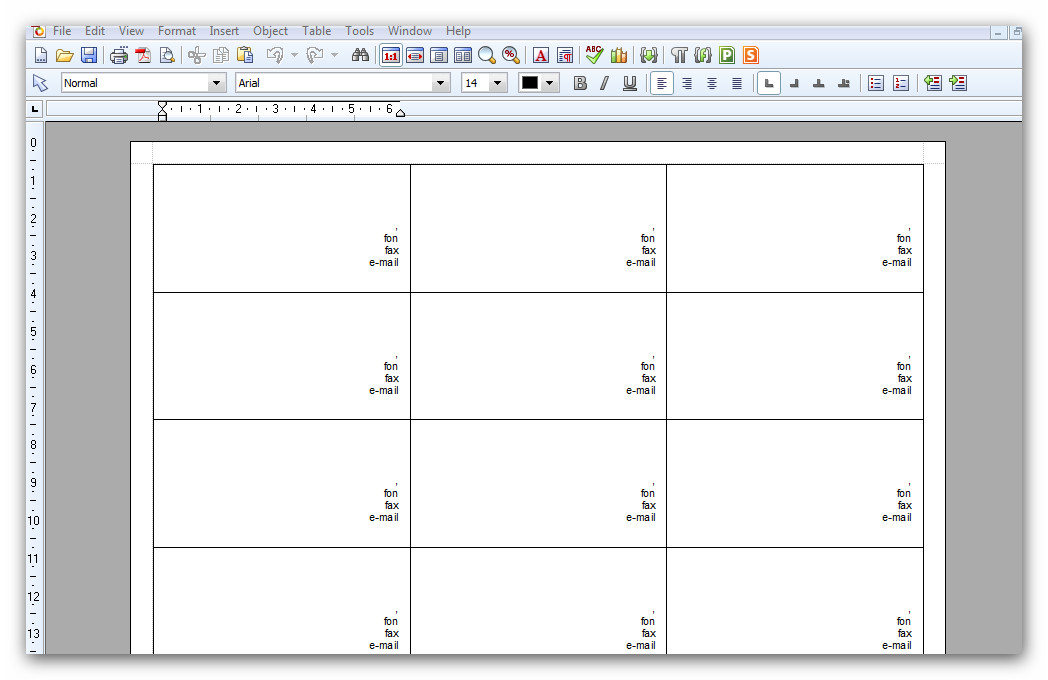The height and width of the screenshot is (680, 1048).
Task: Select justified text alignment
Action: [737, 83]
